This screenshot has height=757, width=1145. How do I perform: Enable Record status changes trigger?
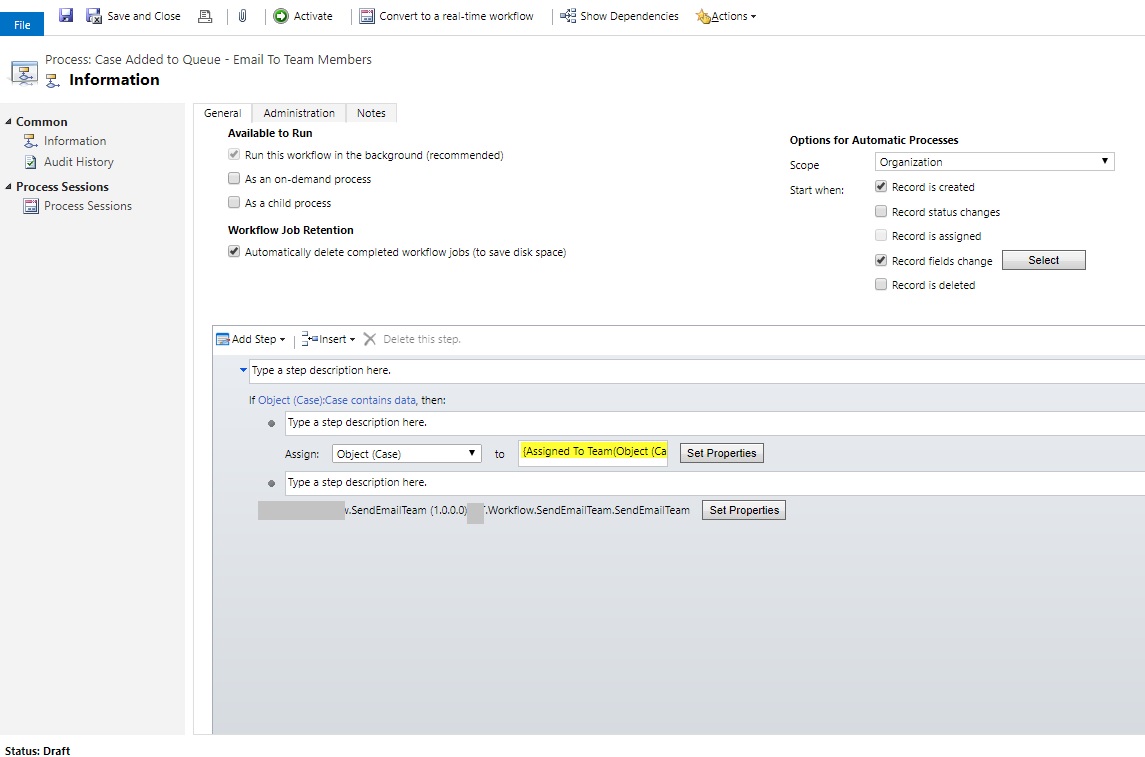pos(881,211)
